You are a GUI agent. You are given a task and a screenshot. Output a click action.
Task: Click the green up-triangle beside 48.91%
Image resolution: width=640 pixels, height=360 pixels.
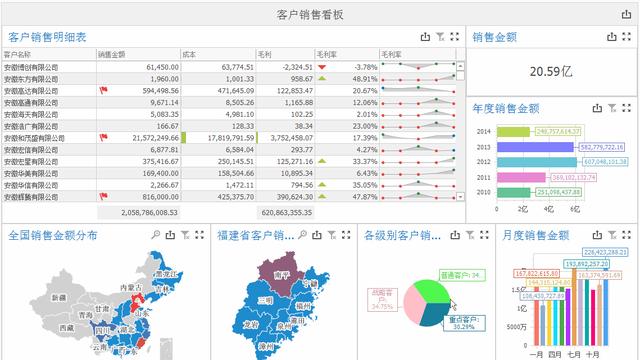[322, 78]
